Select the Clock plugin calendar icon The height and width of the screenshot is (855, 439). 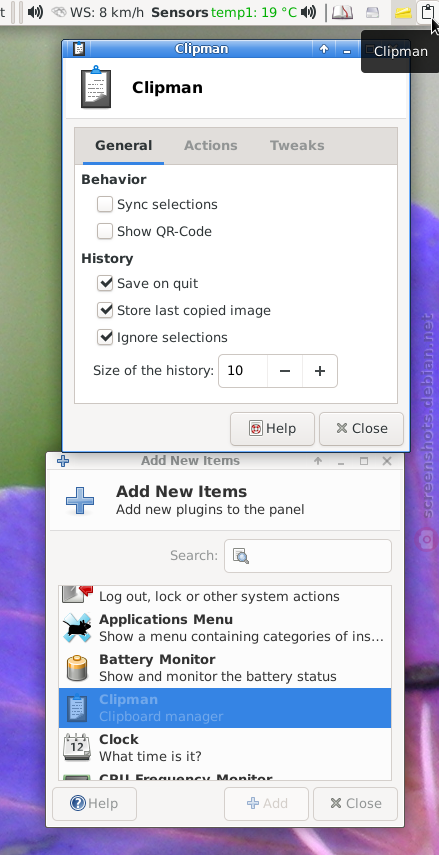coord(77,748)
